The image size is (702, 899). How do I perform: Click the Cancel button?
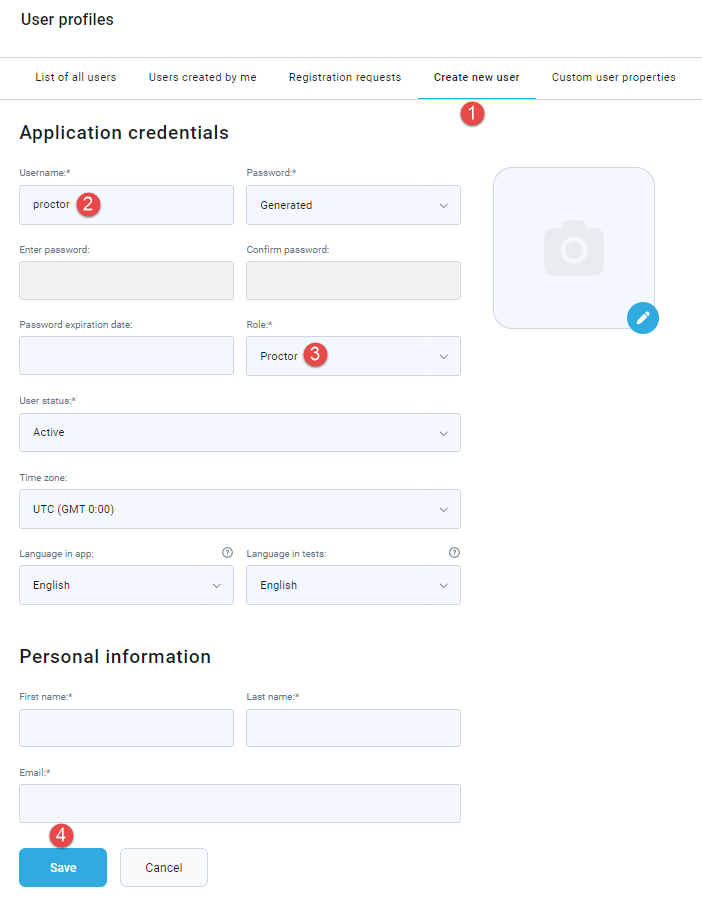(x=163, y=867)
